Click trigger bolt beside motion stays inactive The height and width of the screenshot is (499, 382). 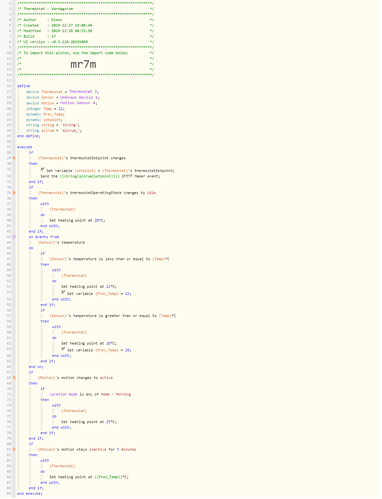tap(14, 450)
